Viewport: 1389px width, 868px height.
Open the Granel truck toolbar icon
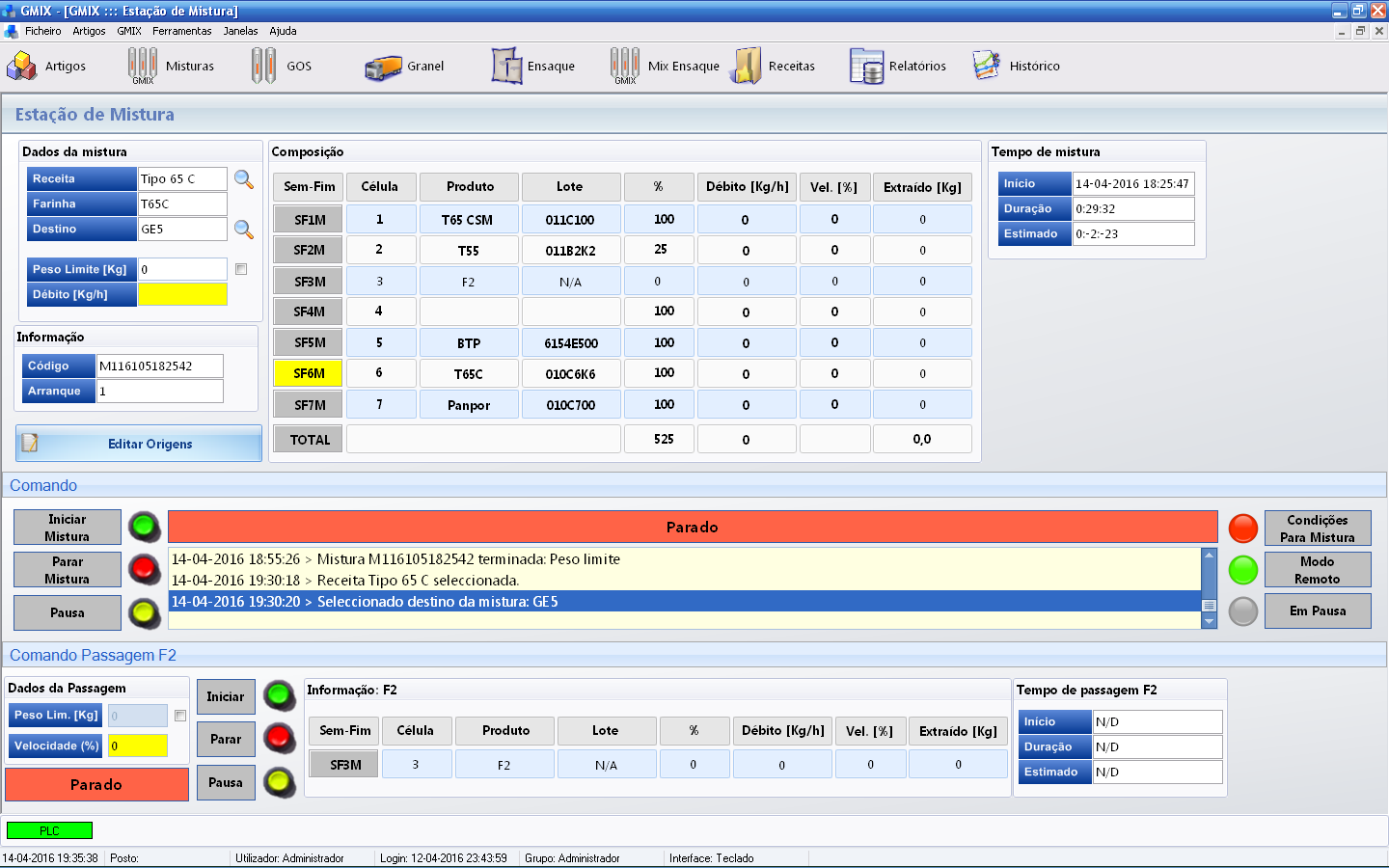[405, 66]
